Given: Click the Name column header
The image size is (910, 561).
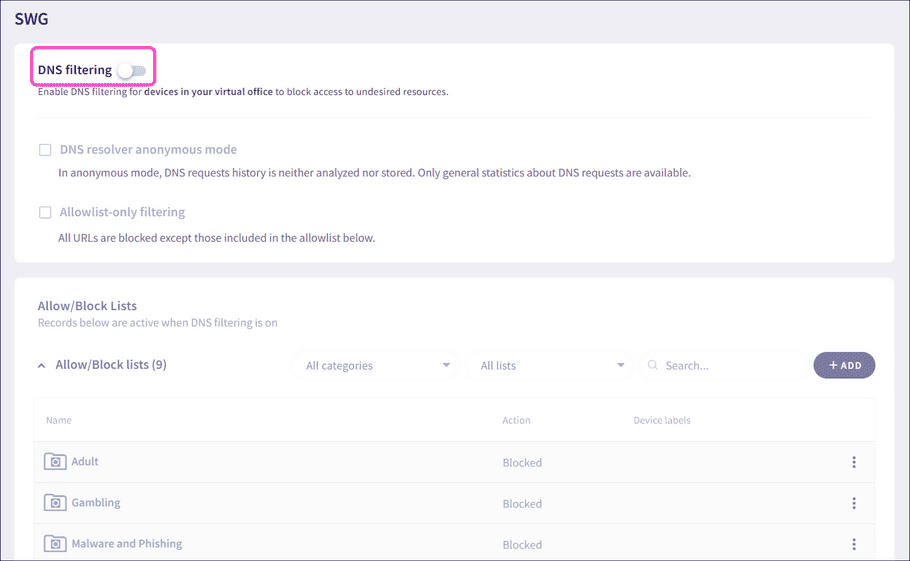Looking at the screenshot, I should pyautogui.click(x=59, y=421).
